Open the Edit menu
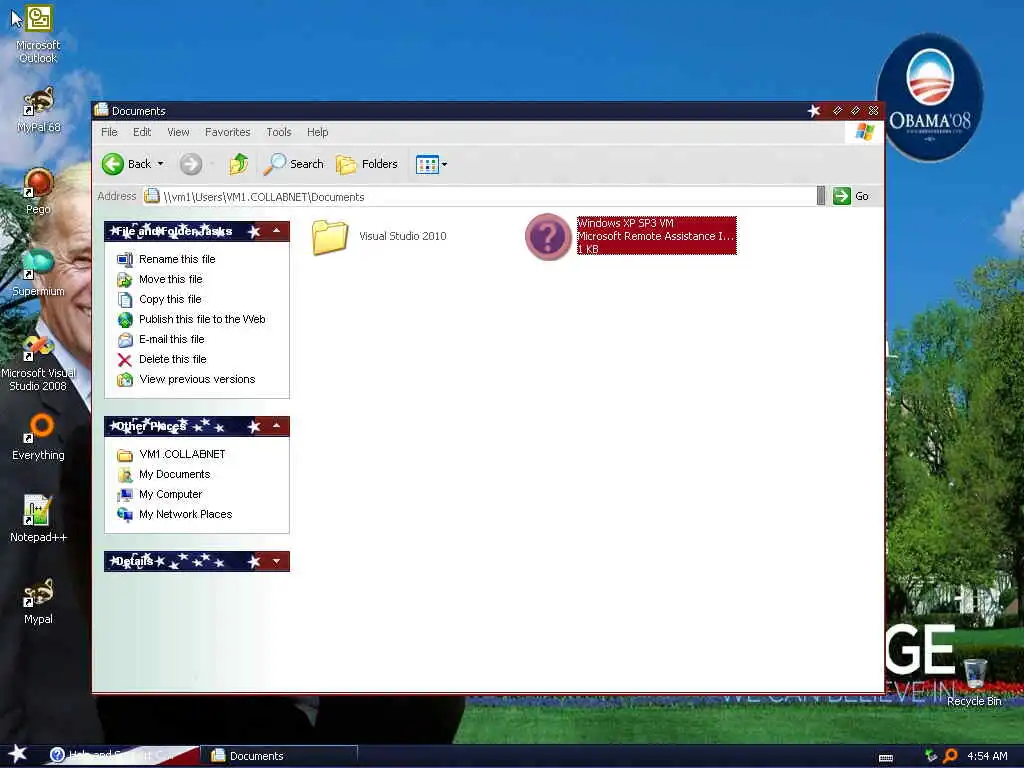 [142, 132]
